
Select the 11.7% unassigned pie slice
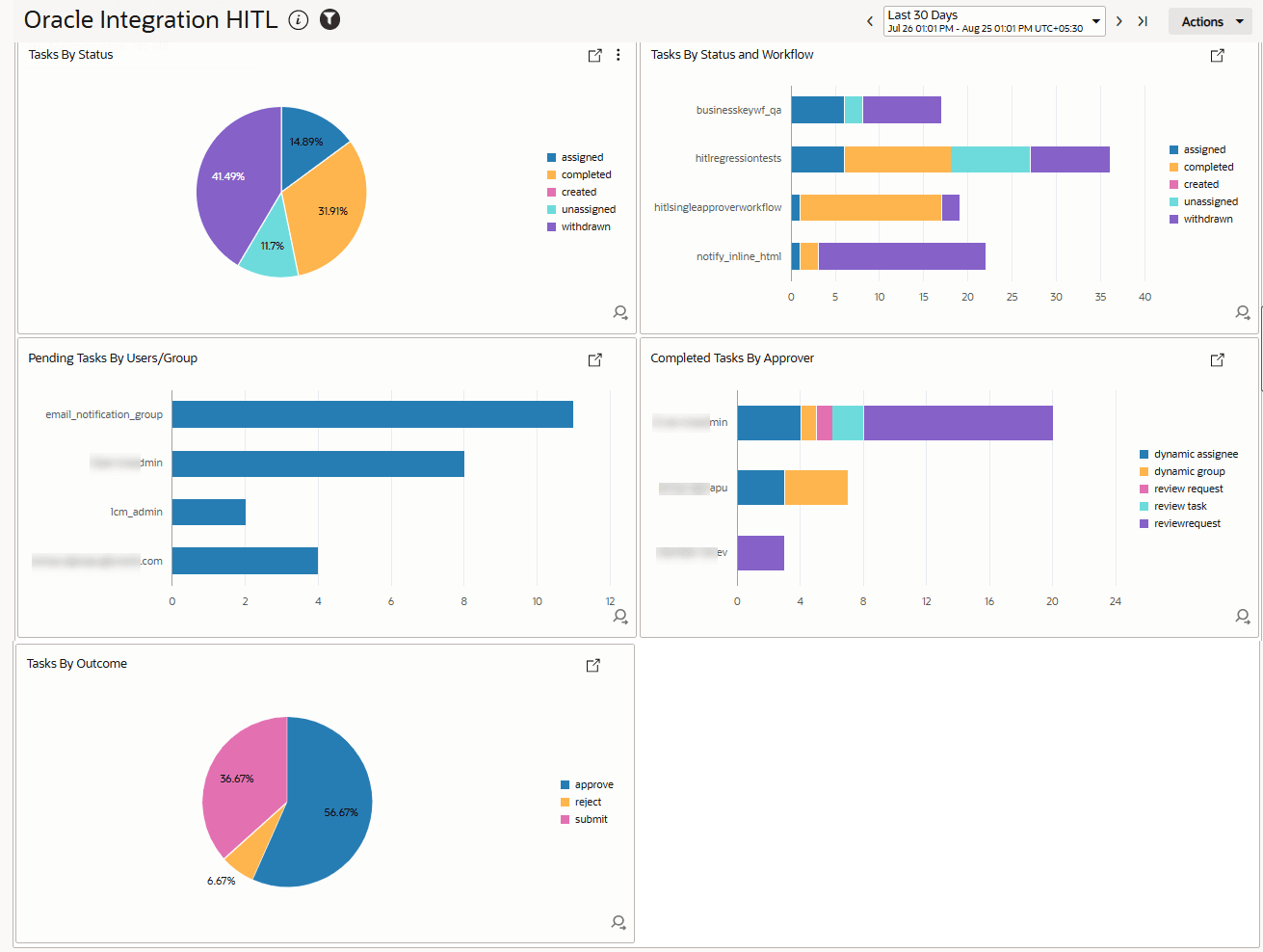click(271, 248)
